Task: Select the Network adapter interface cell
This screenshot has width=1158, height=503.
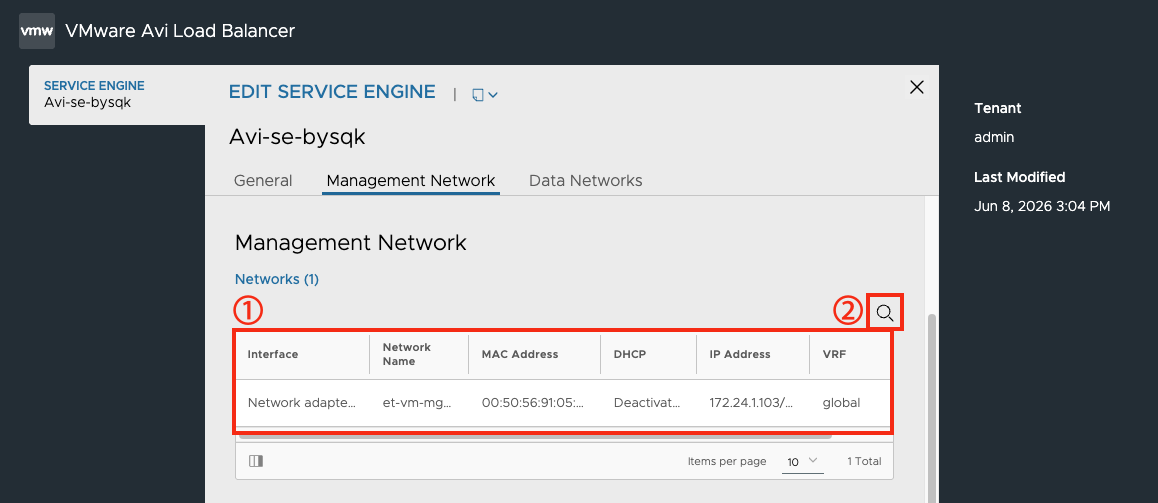Action: point(303,403)
